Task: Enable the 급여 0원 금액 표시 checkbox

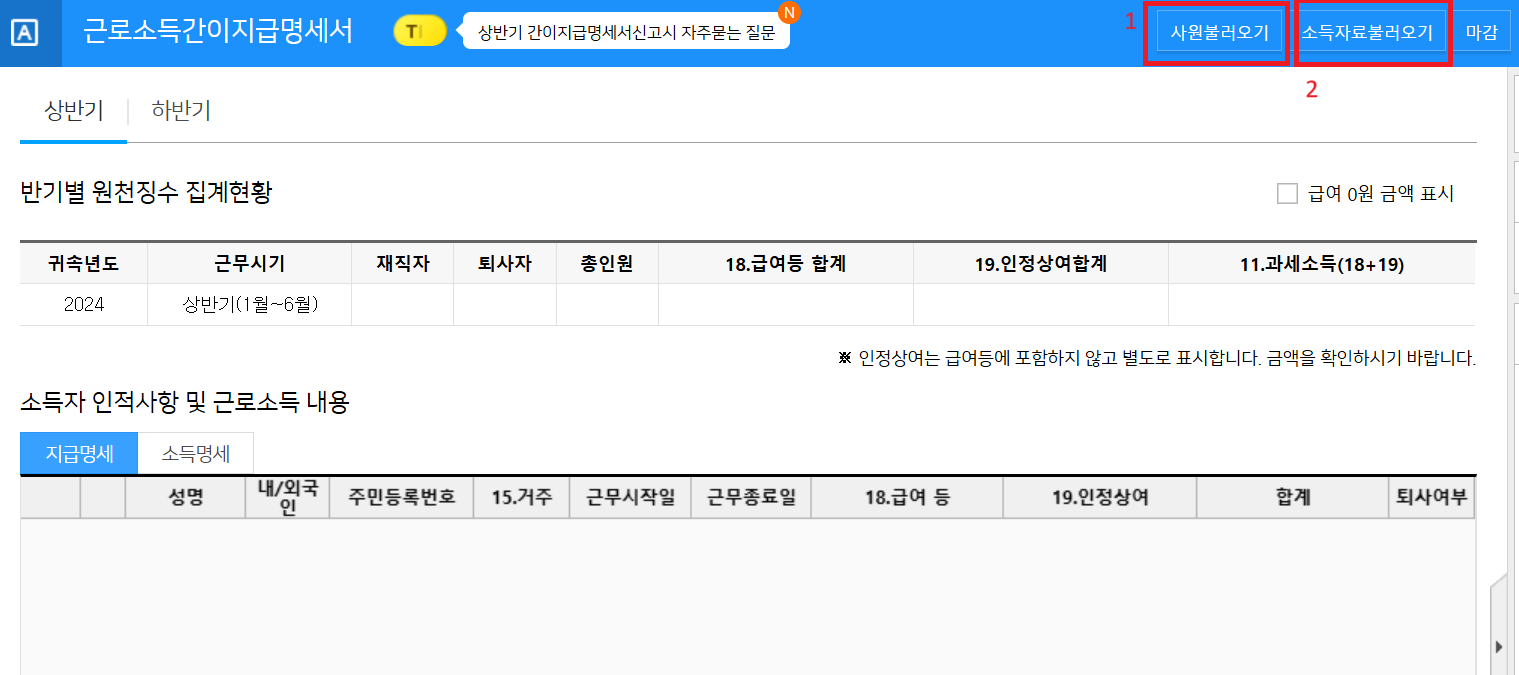Action: tap(1287, 194)
